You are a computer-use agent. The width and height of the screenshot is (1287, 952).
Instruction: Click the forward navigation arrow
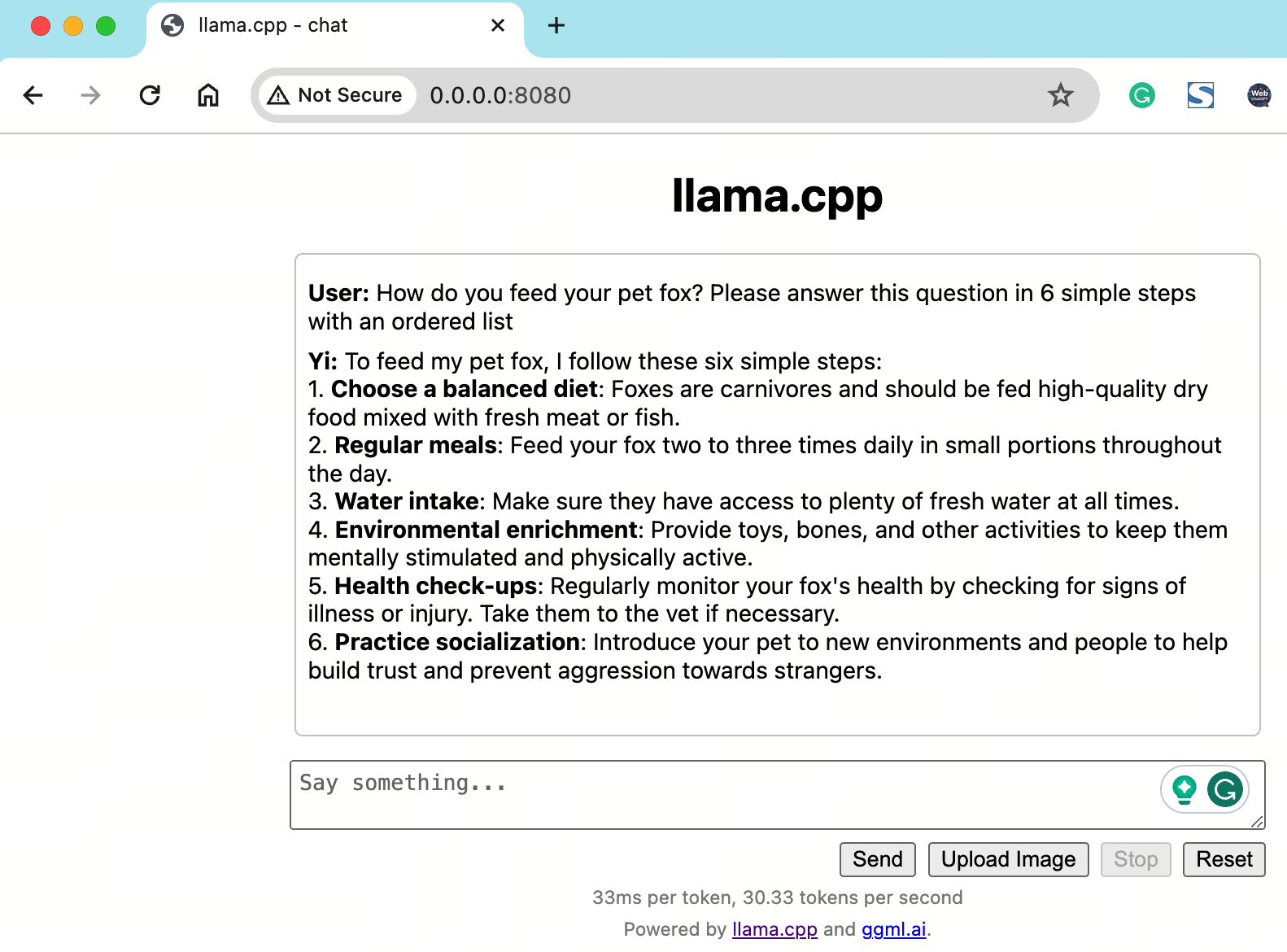pos(90,95)
